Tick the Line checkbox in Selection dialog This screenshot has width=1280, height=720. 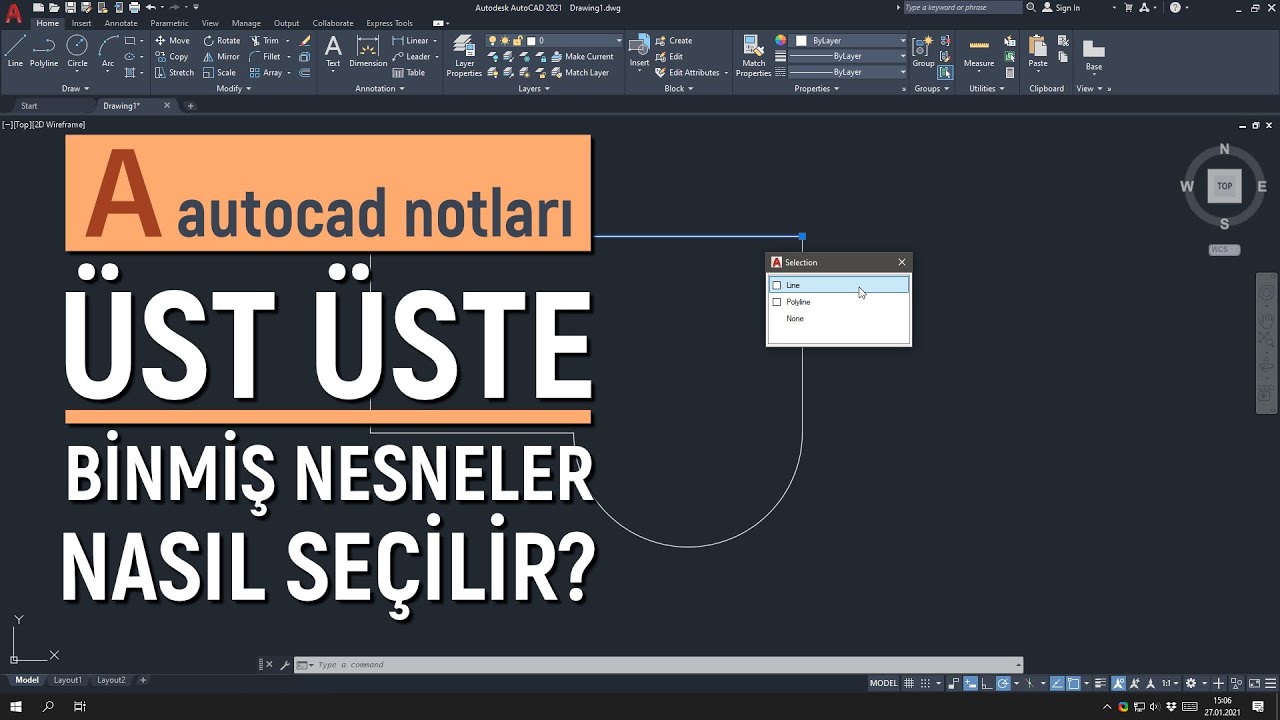[777, 285]
